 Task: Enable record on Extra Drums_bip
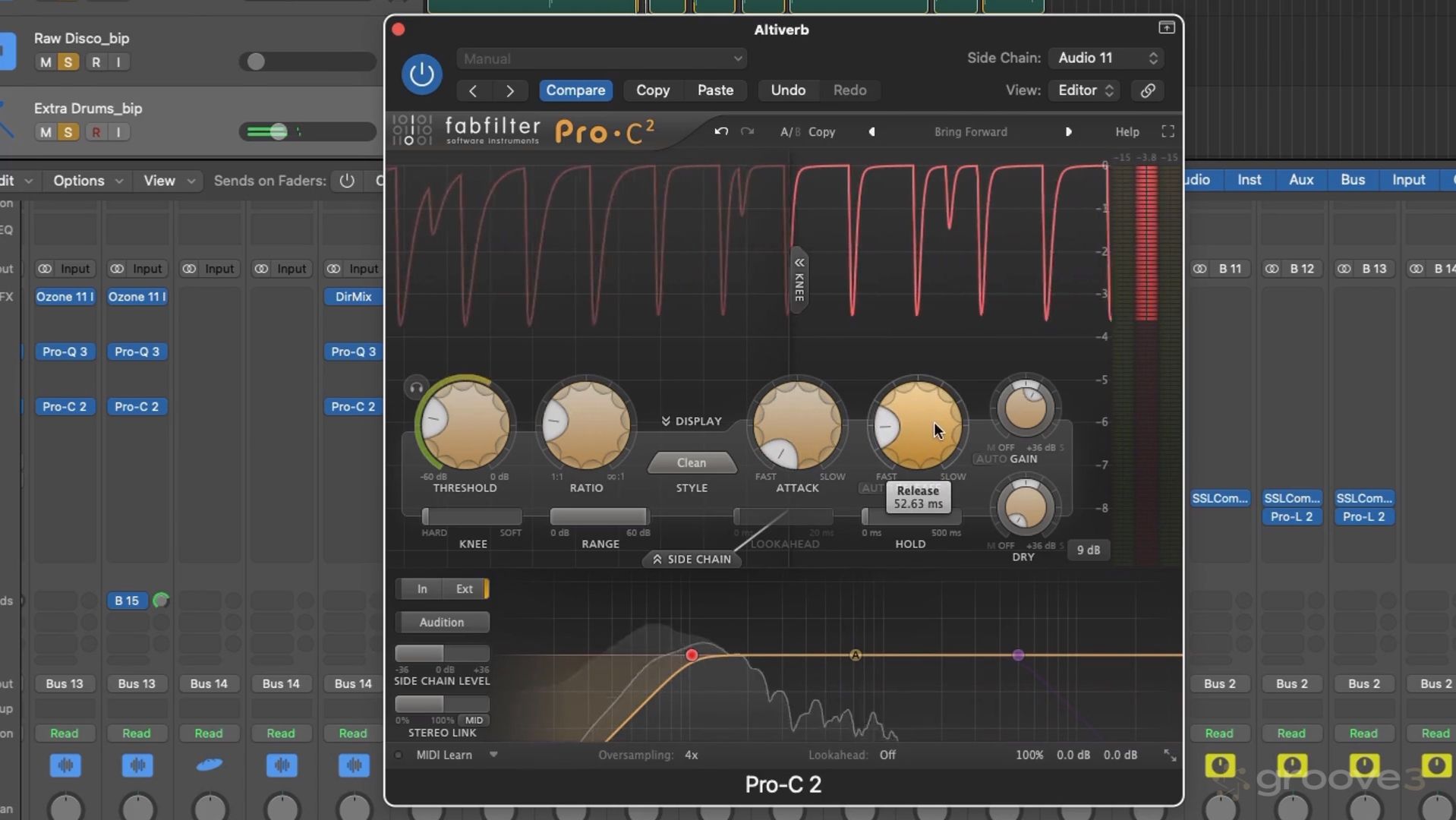96,132
